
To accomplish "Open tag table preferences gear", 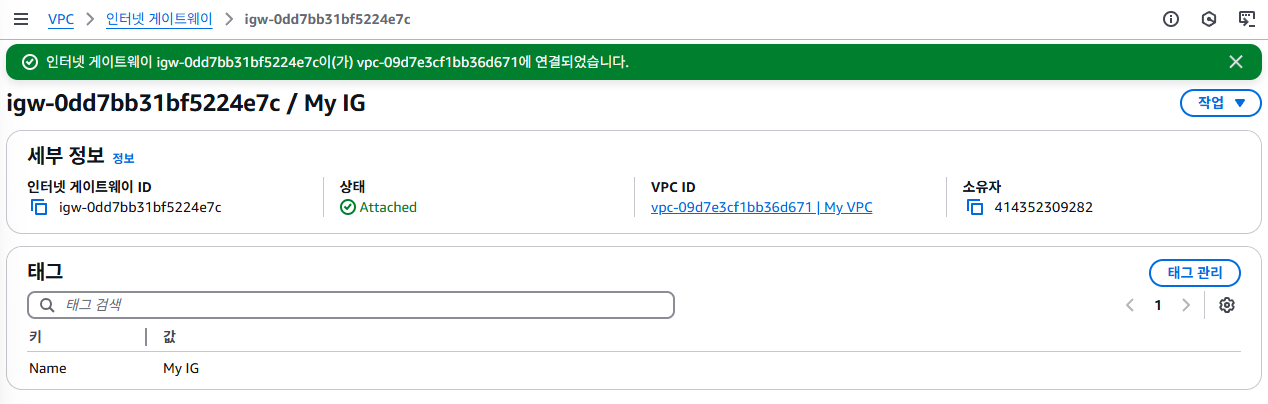I will coord(1227,305).
